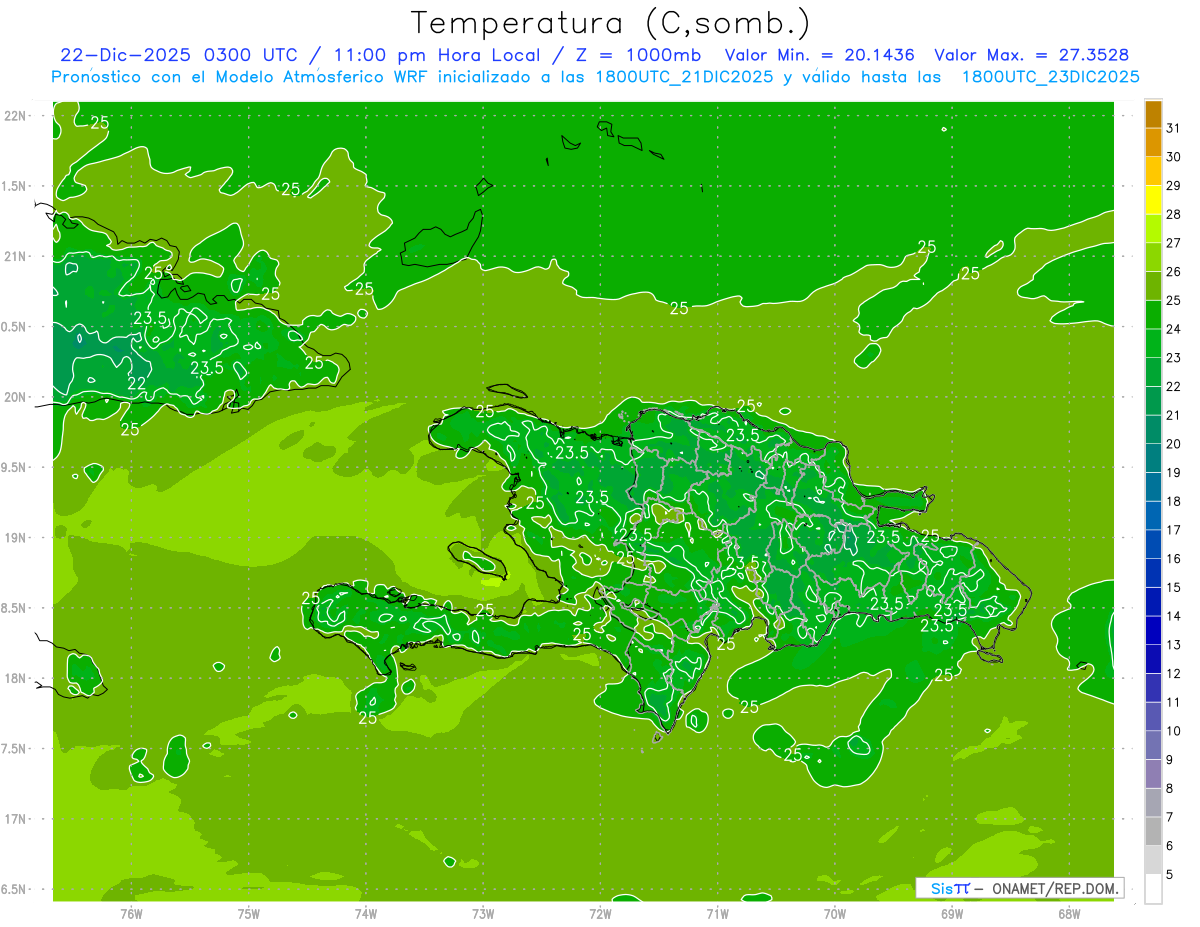Pick the lime colorbar swatch between 26 and 27
Screen dimensions: 1200x927
point(1153,257)
